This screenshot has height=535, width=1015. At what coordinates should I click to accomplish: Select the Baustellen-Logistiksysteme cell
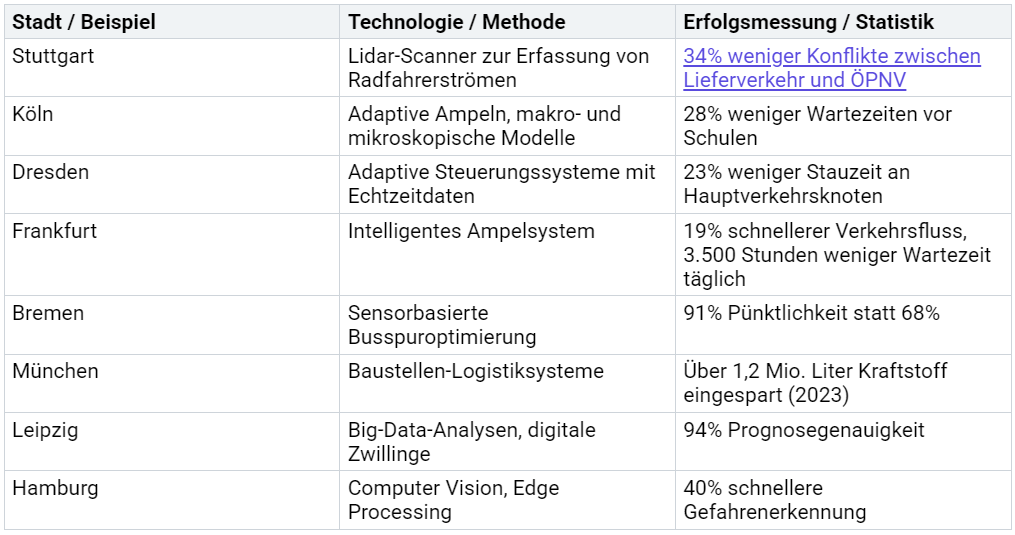click(476, 371)
